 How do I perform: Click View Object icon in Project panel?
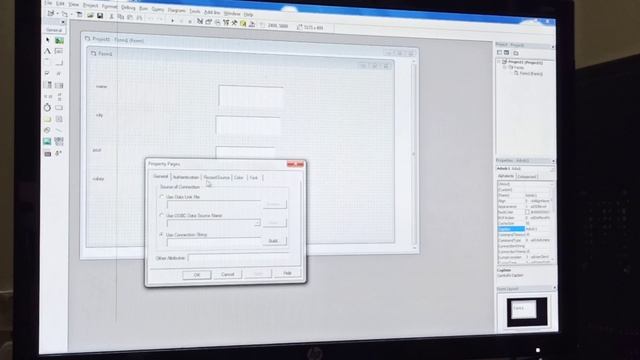pos(507,53)
